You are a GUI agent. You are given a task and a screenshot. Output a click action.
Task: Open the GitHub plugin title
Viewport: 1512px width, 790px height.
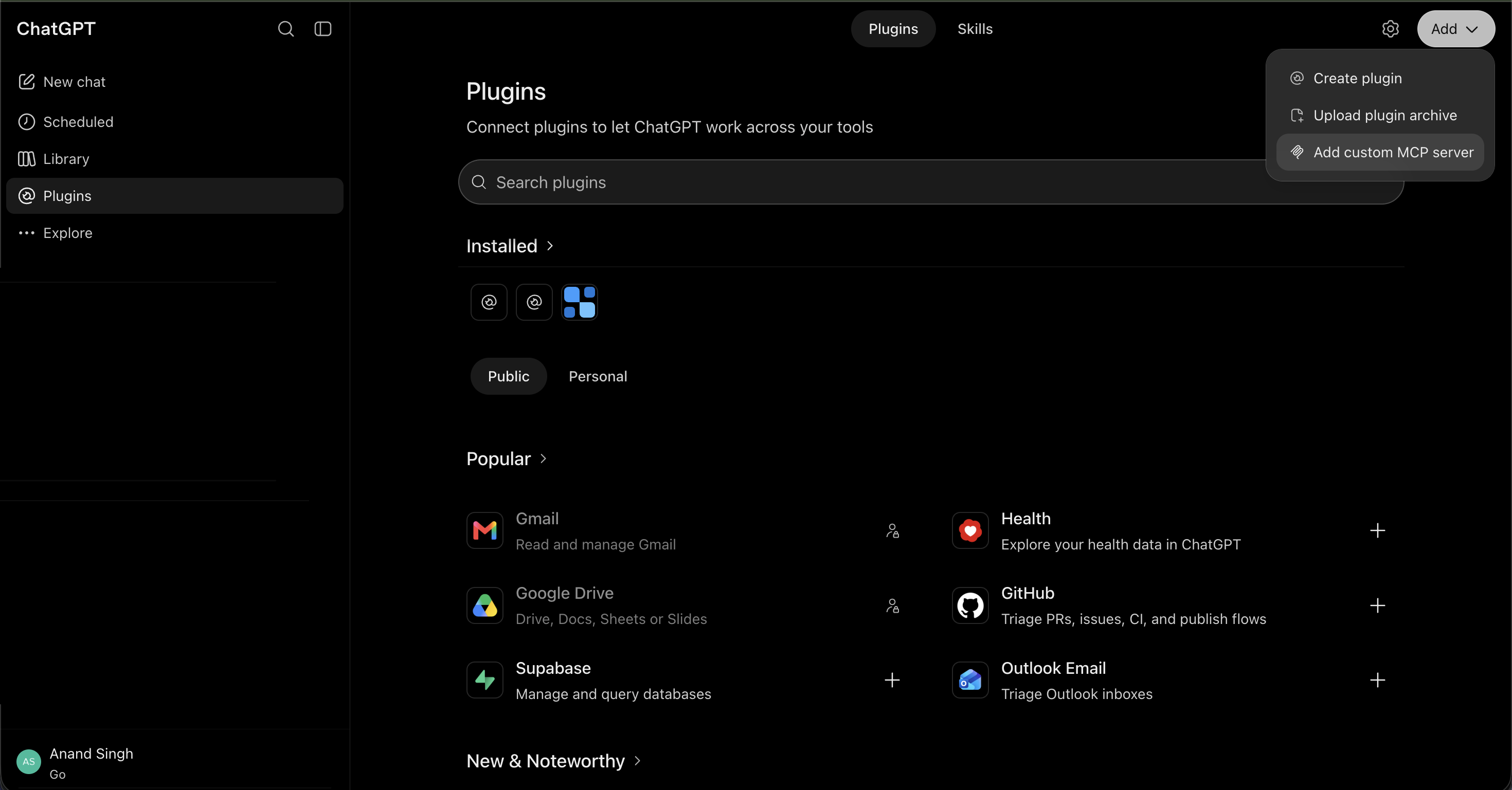coord(1027,593)
